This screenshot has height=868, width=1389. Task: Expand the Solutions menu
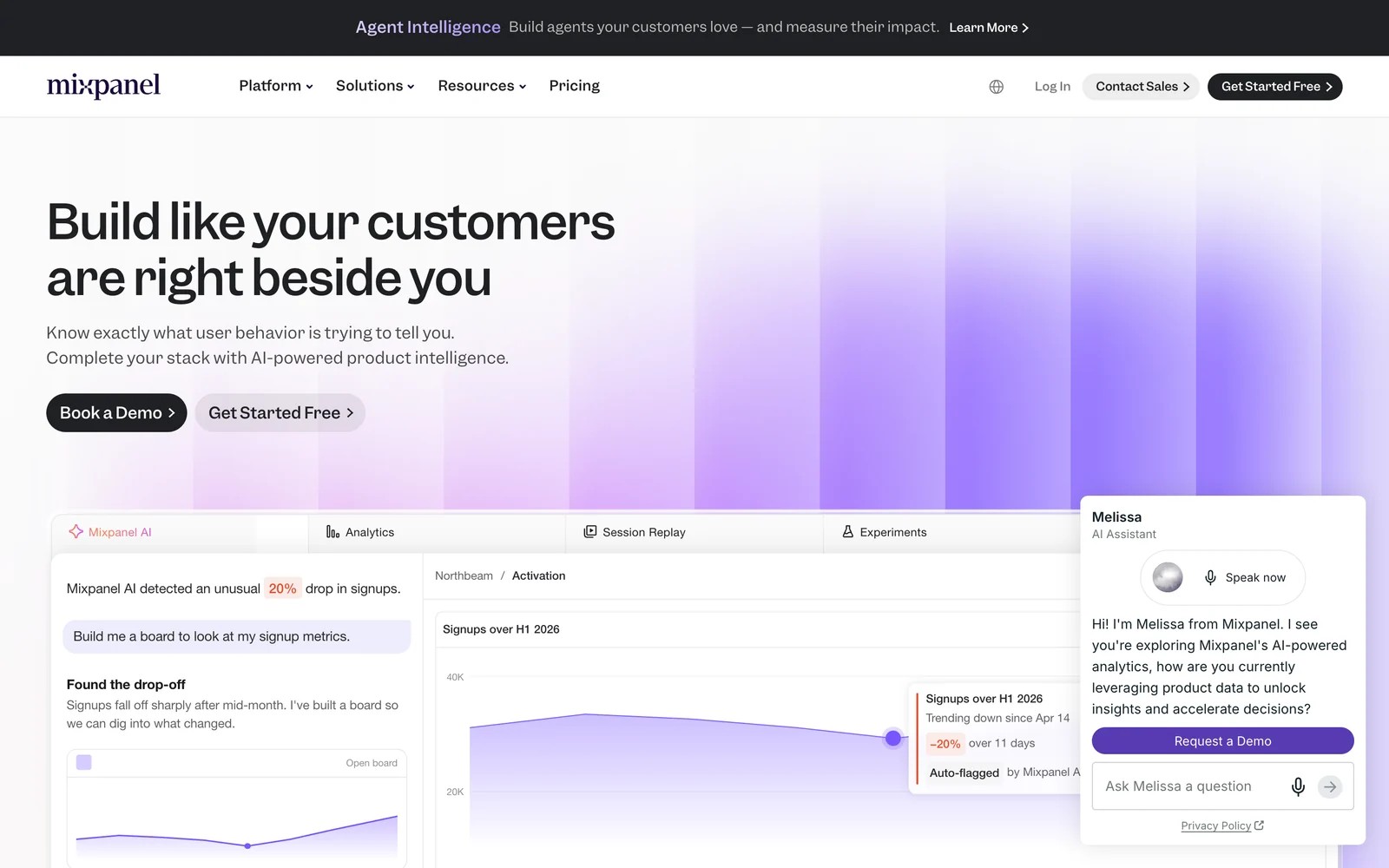coord(375,86)
